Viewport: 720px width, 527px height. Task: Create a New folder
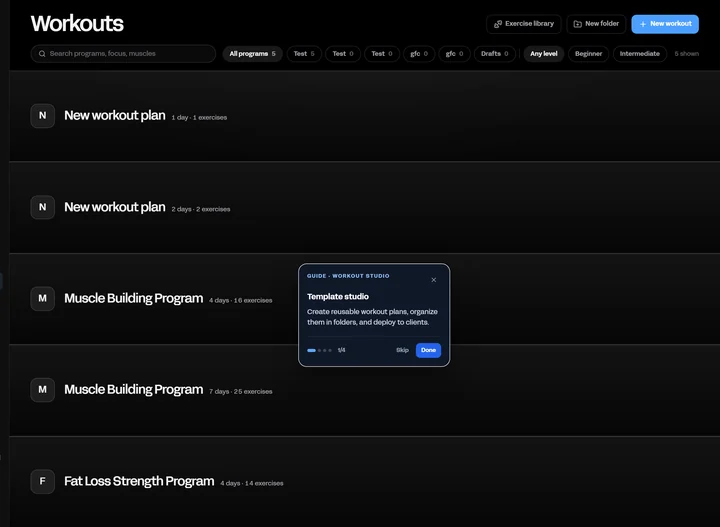point(596,24)
